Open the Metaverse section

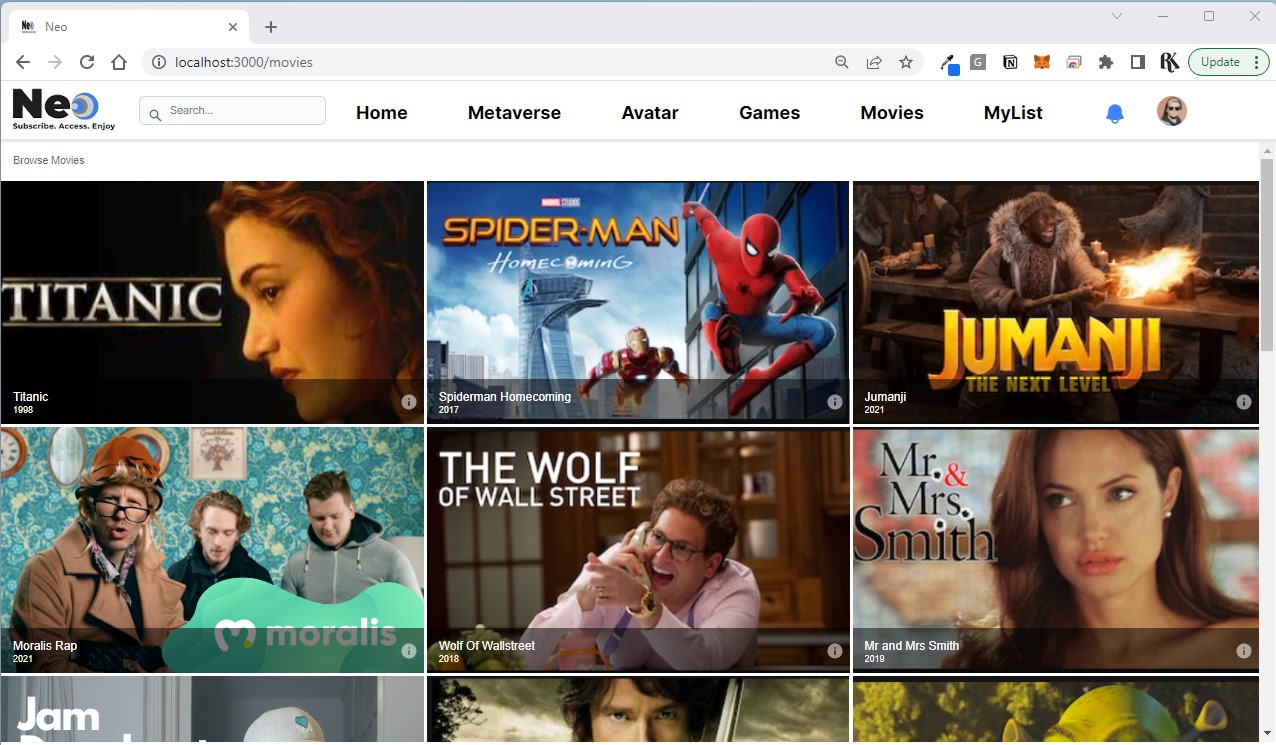pos(514,113)
